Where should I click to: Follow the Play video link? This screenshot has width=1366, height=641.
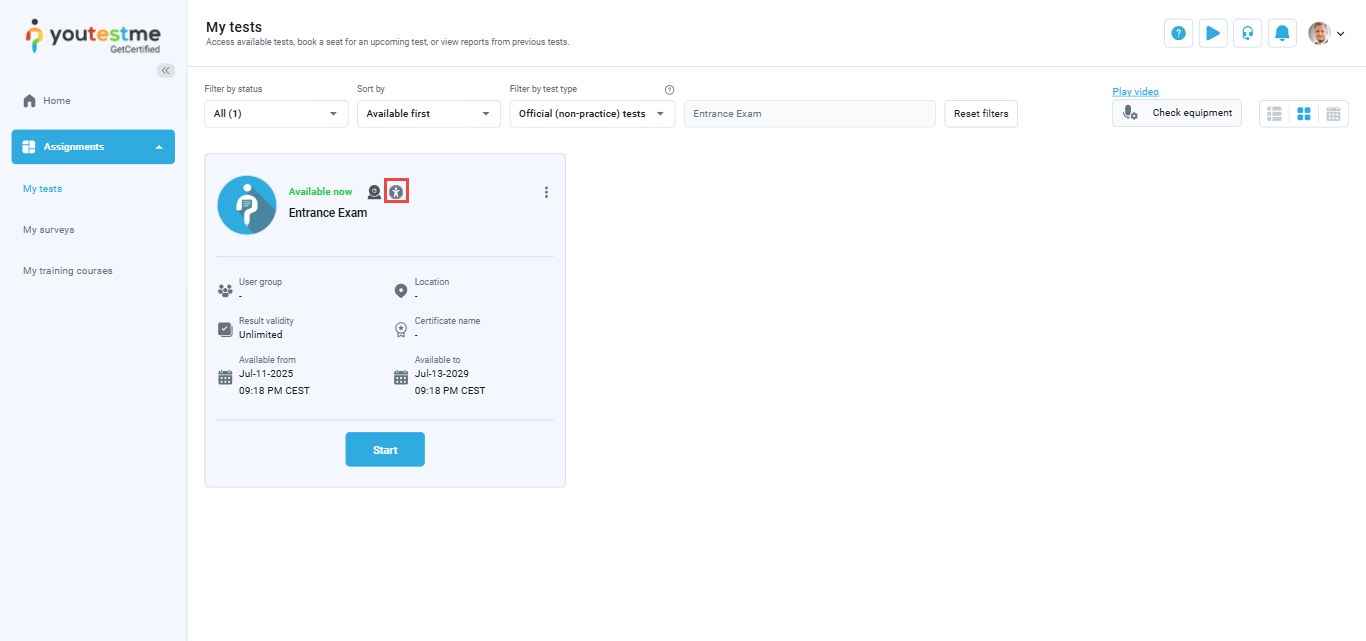tap(1136, 92)
